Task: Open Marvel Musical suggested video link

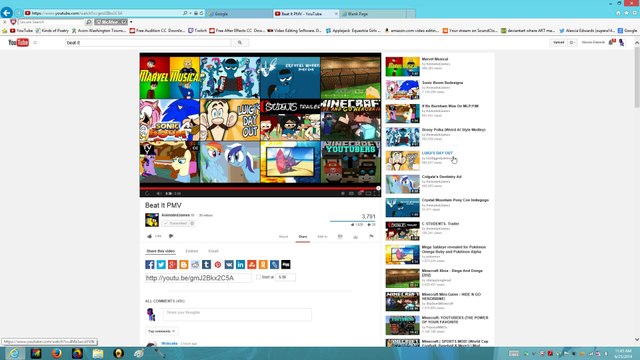Action: pyautogui.click(x=435, y=59)
